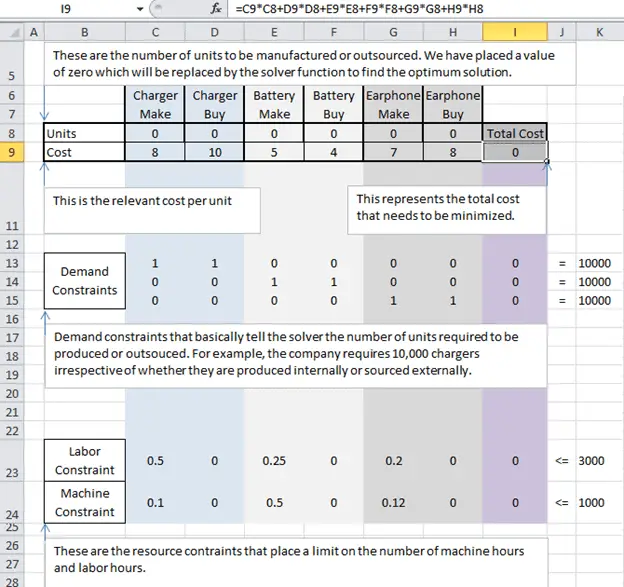Select row 8 header
Viewport: 624px width, 587px height.
(x=12, y=133)
